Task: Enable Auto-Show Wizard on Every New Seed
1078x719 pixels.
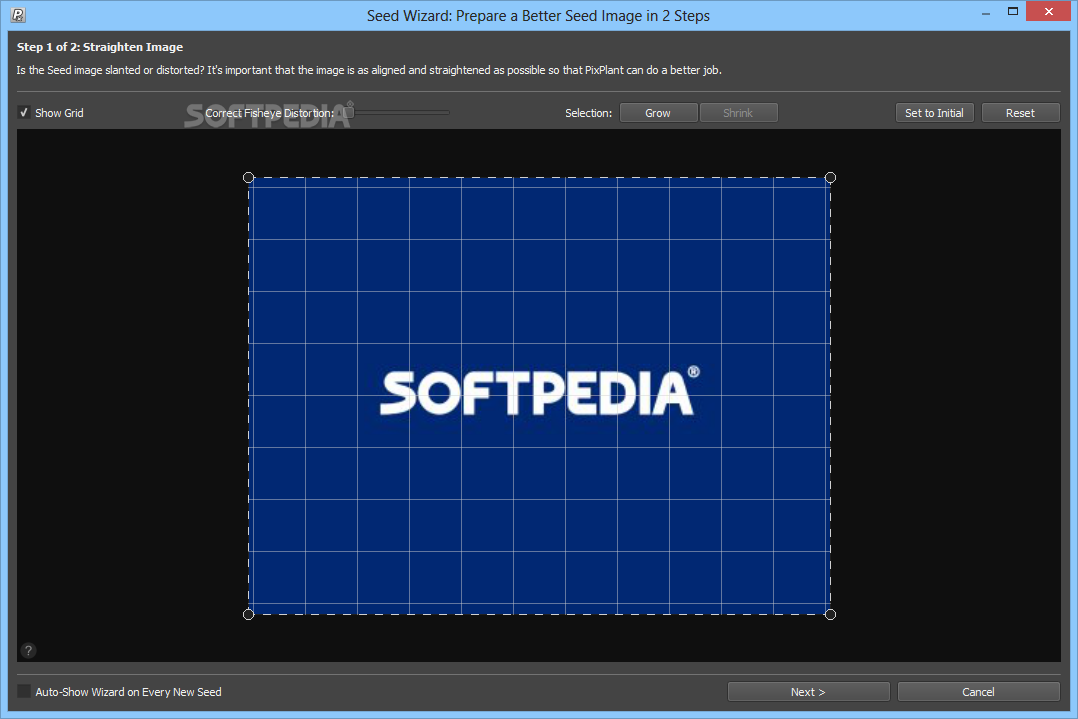Action: 24,692
